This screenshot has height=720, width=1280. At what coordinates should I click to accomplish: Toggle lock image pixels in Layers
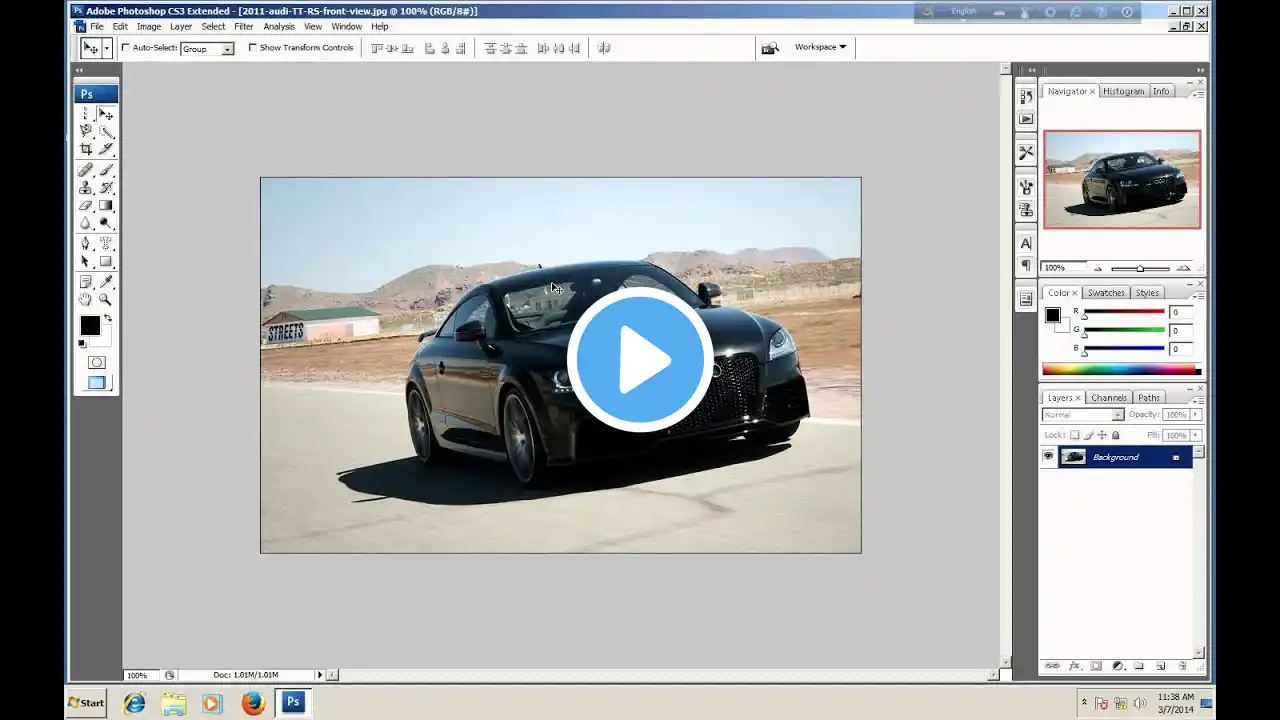pyautogui.click(x=1089, y=435)
